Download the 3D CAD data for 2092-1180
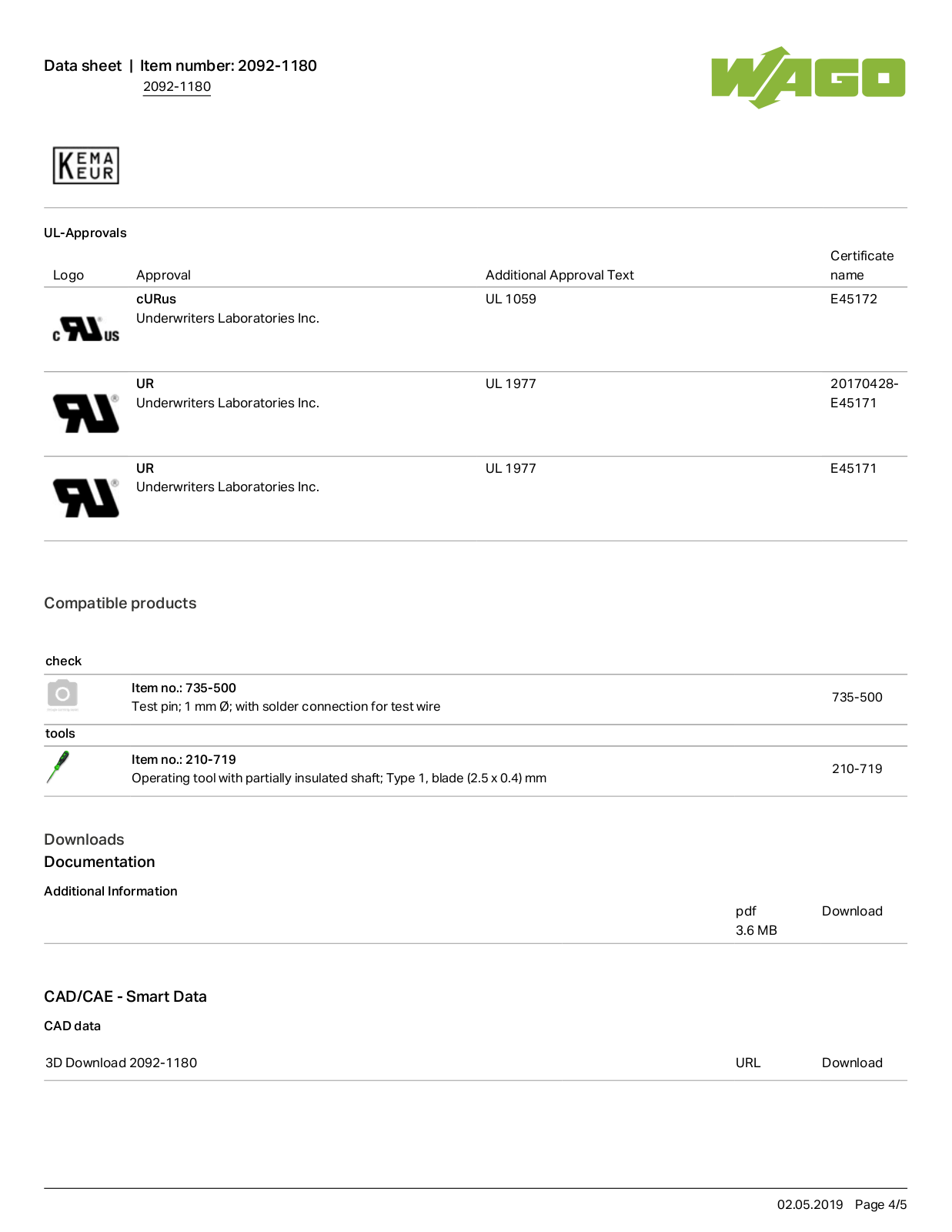Image resolution: width=952 pixels, height=1232 pixels. pyautogui.click(x=852, y=1063)
